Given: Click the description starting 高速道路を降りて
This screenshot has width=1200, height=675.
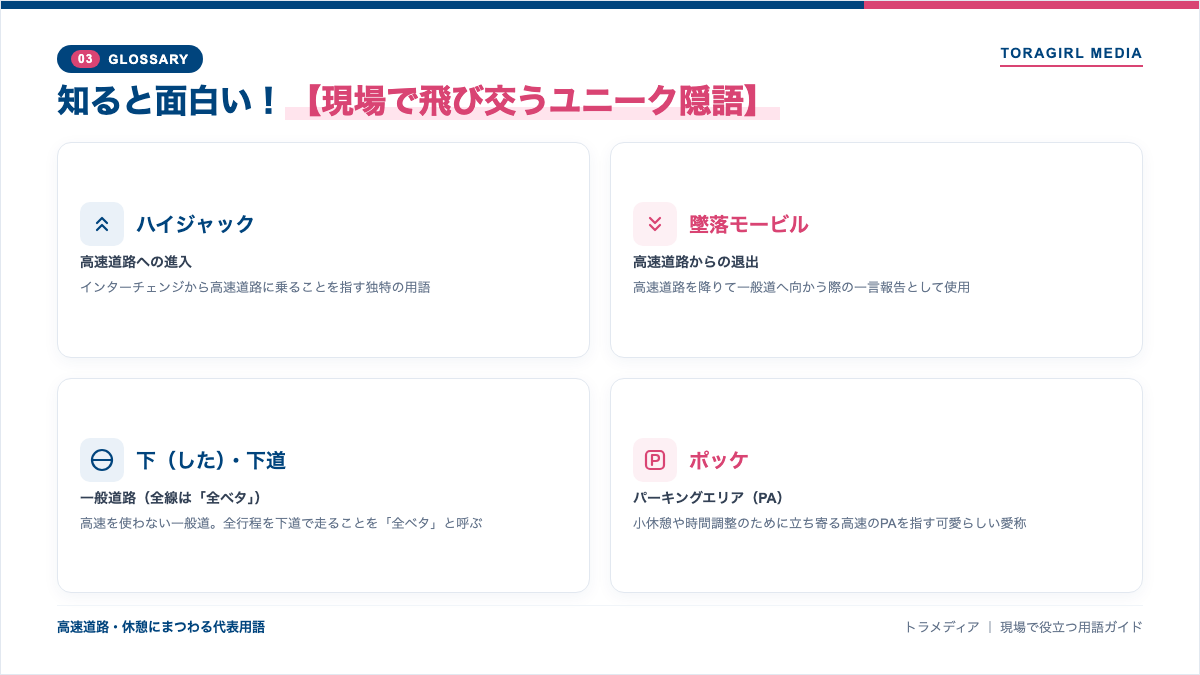Looking at the screenshot, I should [802, 287].
